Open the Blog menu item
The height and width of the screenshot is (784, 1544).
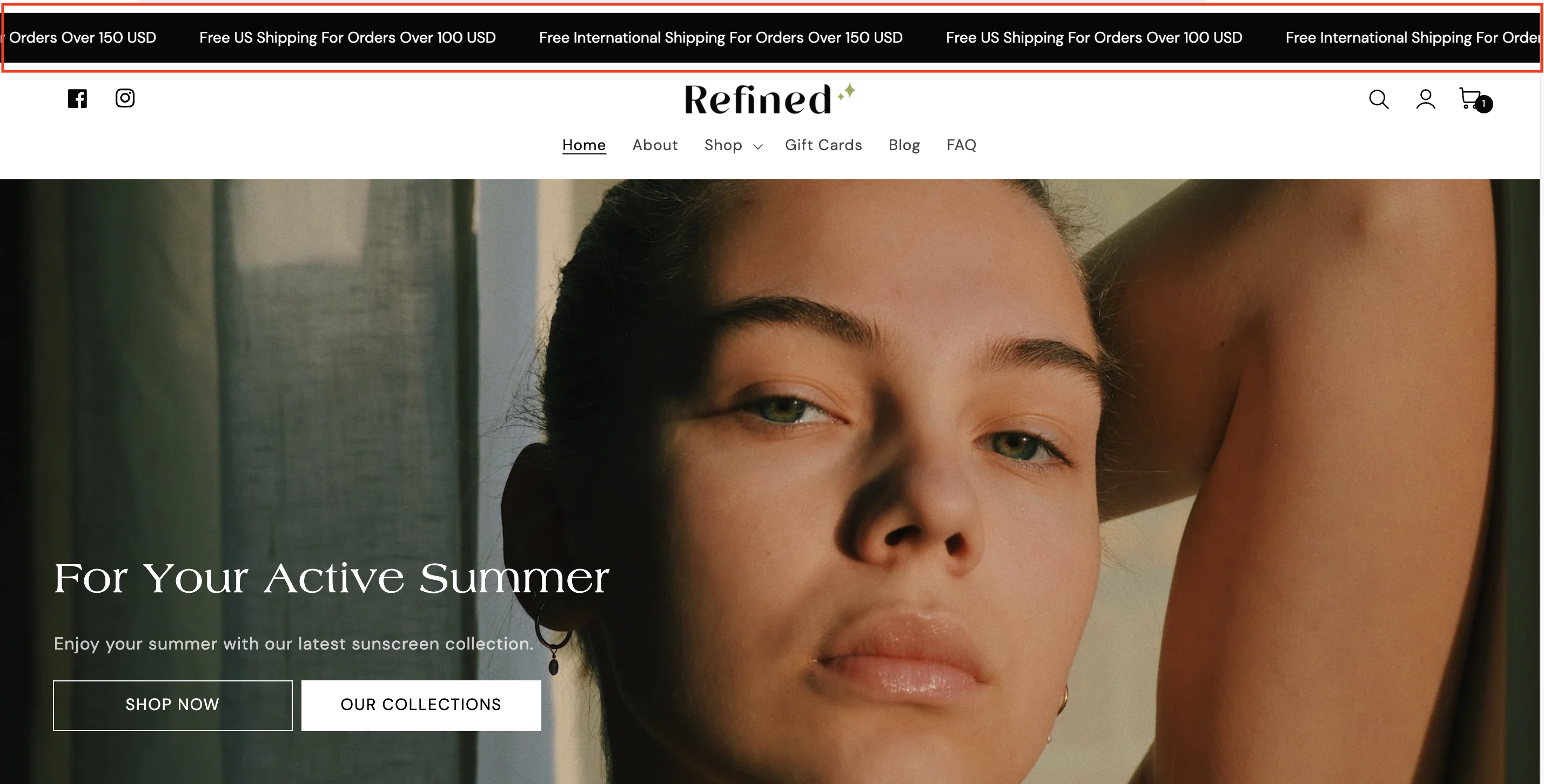pos(904,145)
